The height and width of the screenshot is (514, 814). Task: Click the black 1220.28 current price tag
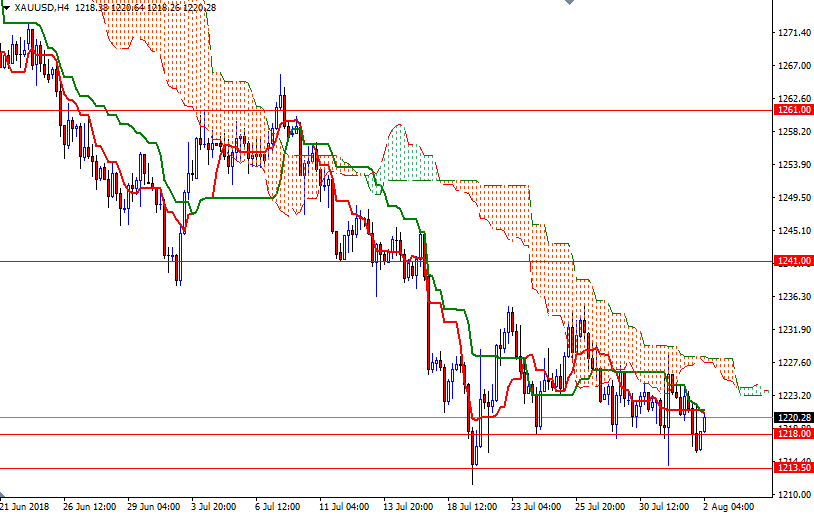(793, 417)
